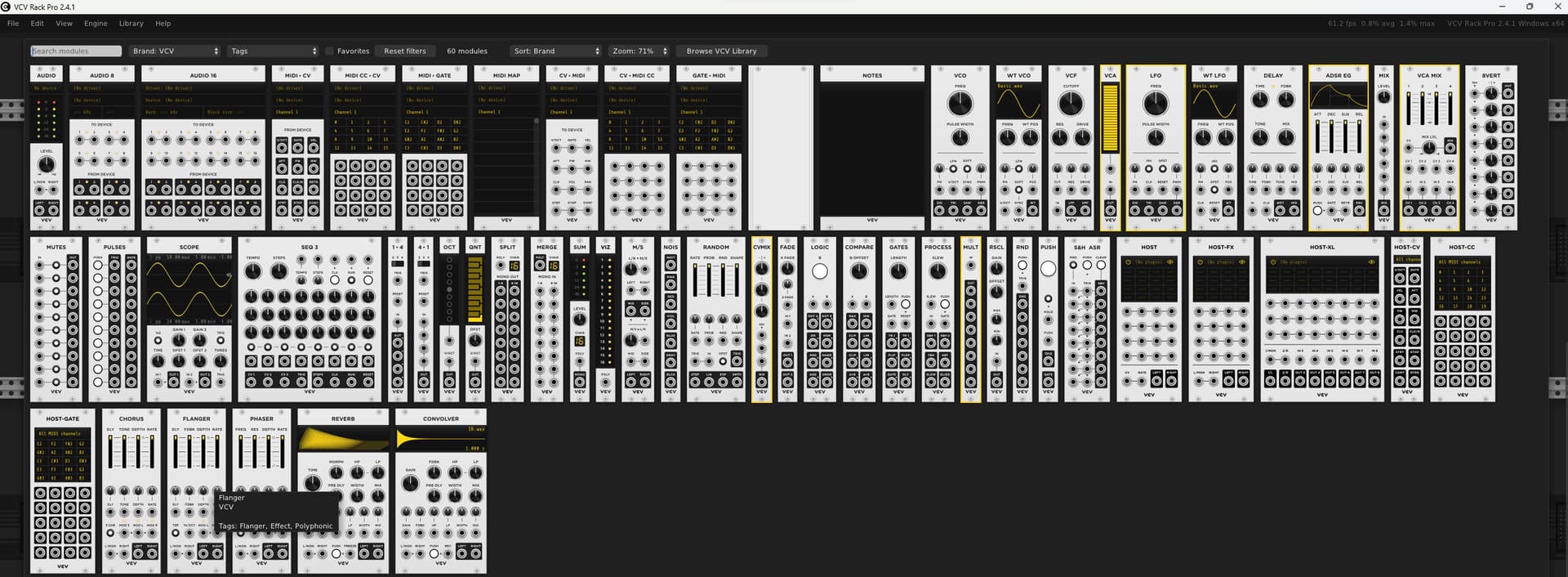Pick the OCT octave module
The width and height of the screenshot is (1568, 577).
449,320
